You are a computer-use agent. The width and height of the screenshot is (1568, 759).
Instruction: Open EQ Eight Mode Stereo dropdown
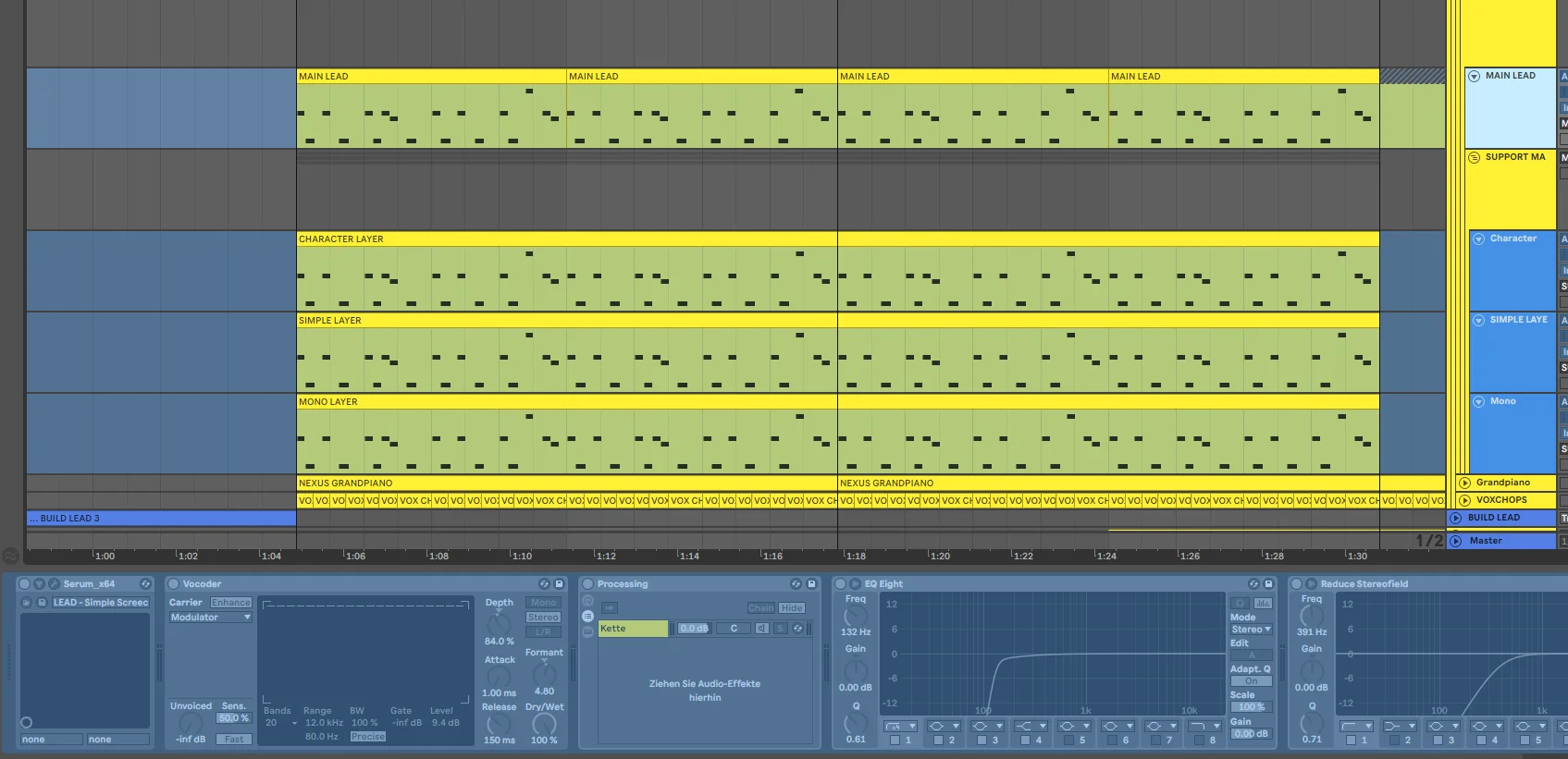(1252, 630)
